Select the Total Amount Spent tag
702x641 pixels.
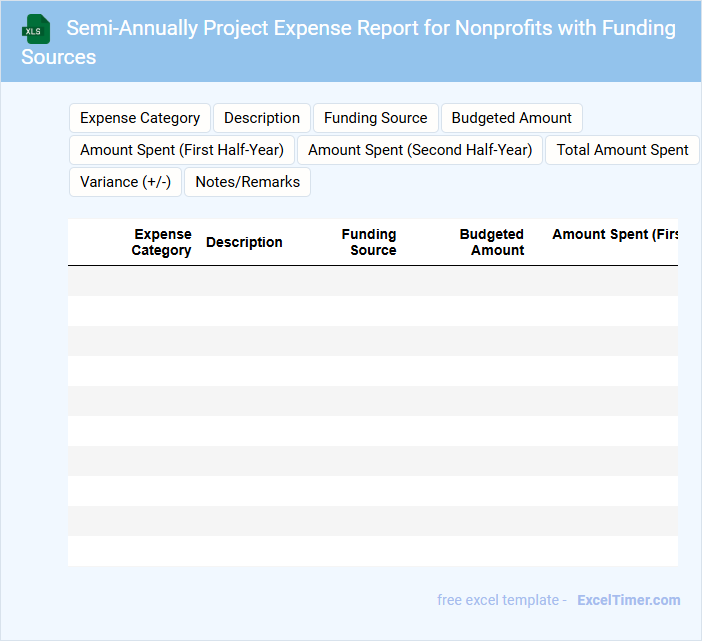pos(622,150)
